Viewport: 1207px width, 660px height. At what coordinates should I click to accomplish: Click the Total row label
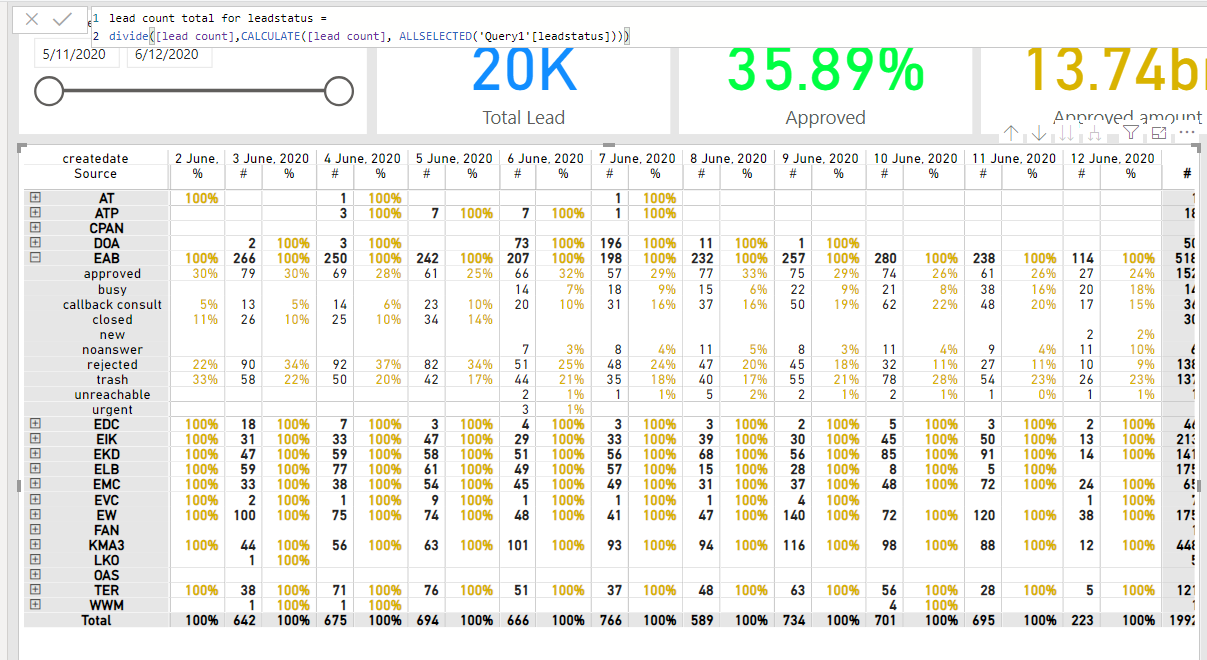click(x=96, y=620)
